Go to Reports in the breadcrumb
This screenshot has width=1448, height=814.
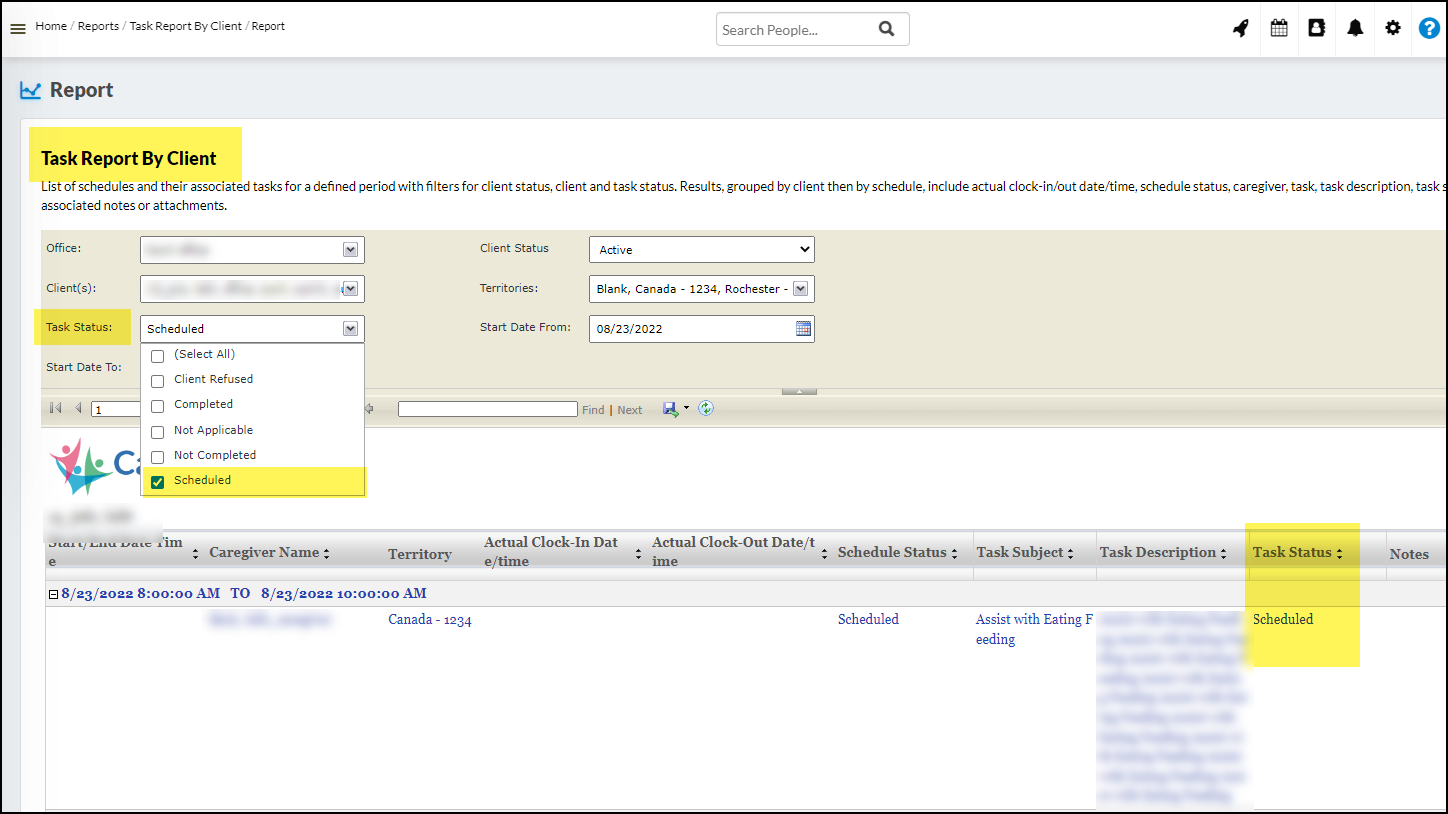point(98,26)
